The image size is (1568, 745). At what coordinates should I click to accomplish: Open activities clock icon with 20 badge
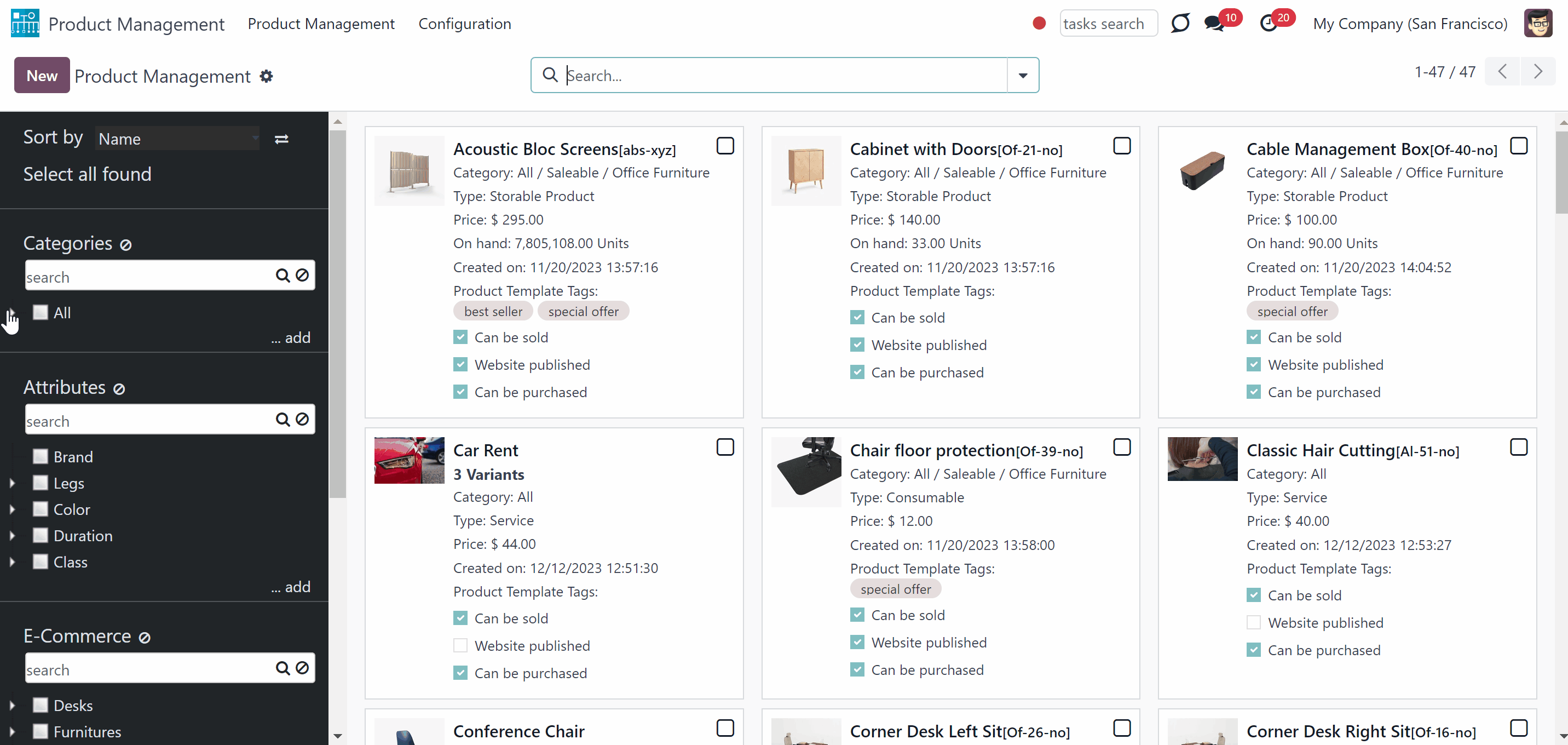[x=1269, y=23]
